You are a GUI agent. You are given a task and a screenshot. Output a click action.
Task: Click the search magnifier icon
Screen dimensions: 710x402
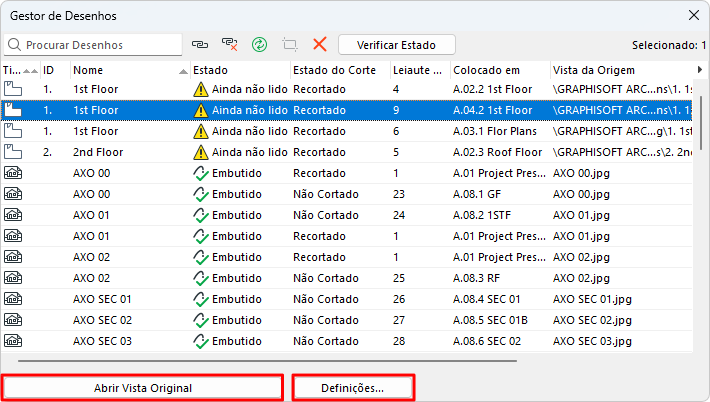click(14, 45)
